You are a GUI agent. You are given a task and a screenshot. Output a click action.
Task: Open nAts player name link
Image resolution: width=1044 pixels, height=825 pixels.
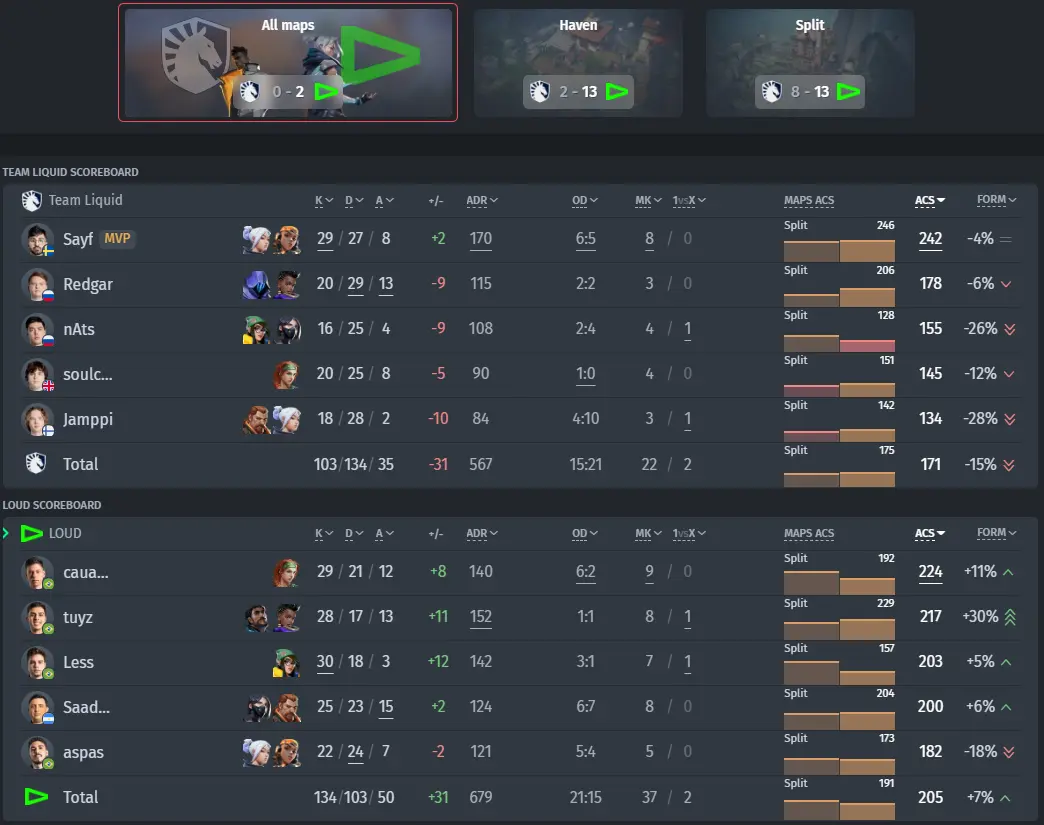tap(79, 329)
